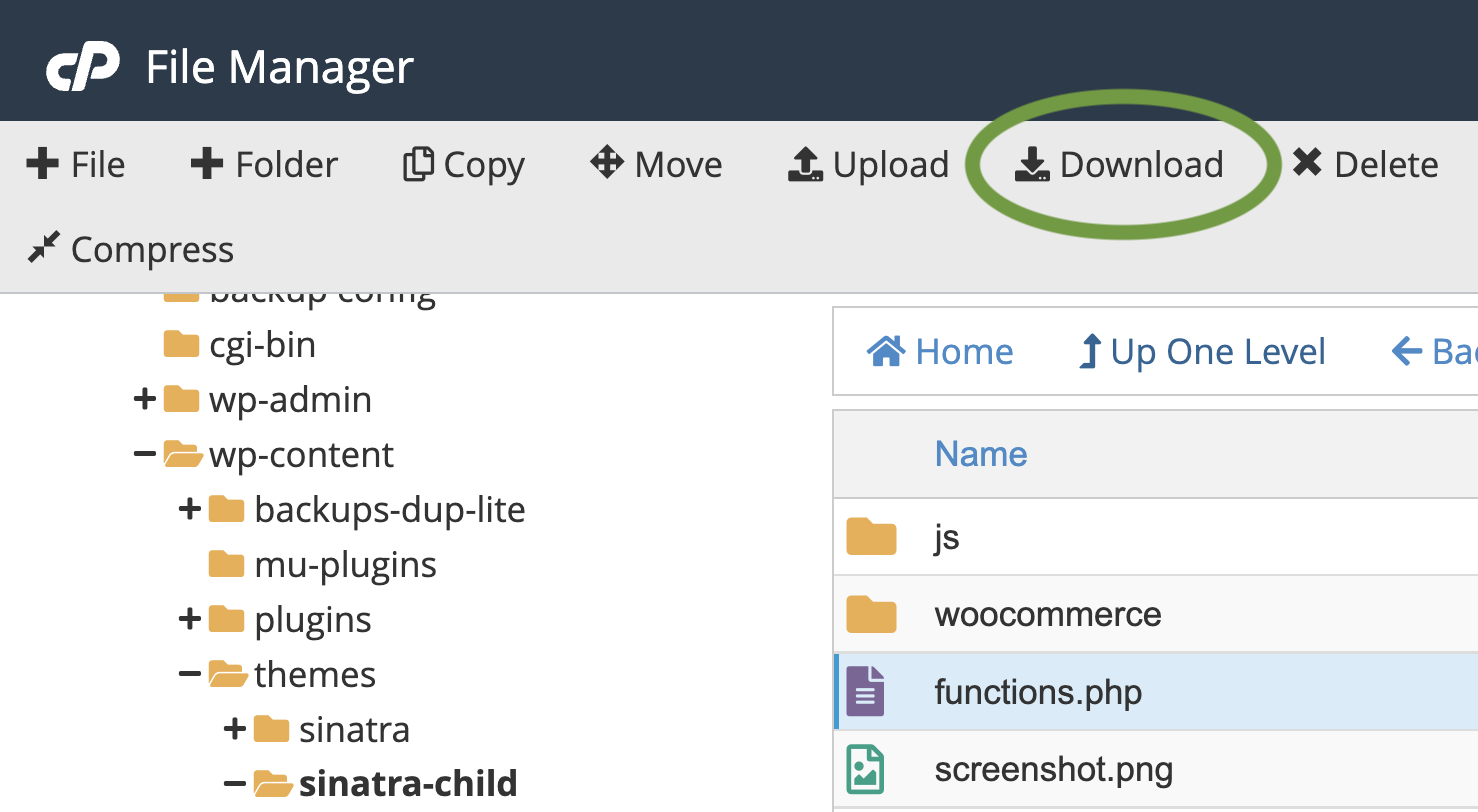This screenshot has width=1478, height=812.
Task: Select the js folder name
Action: (x=947, y=539)
